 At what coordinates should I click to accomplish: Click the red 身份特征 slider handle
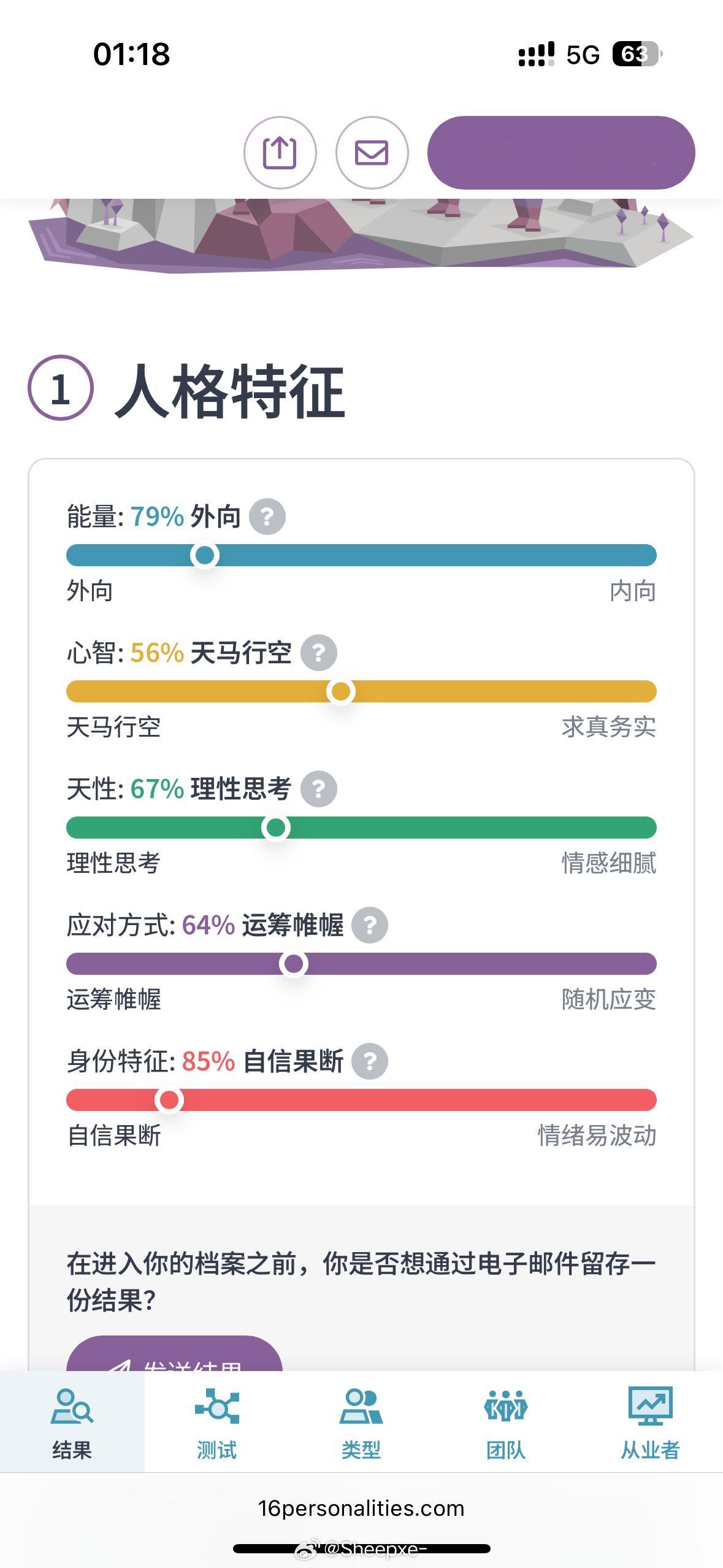pos(169,1100)
